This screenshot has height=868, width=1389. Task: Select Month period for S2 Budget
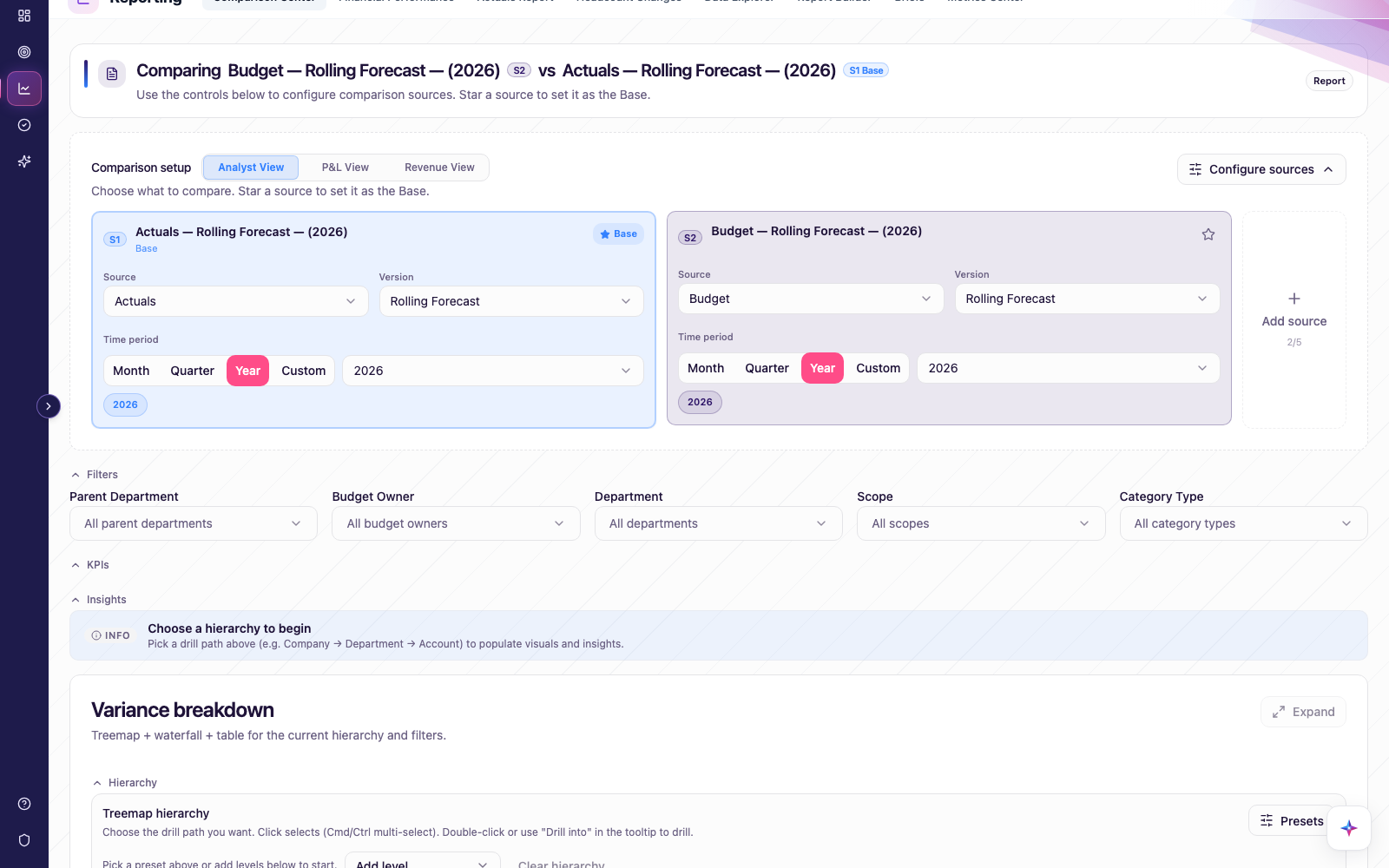tap(706, 368)
